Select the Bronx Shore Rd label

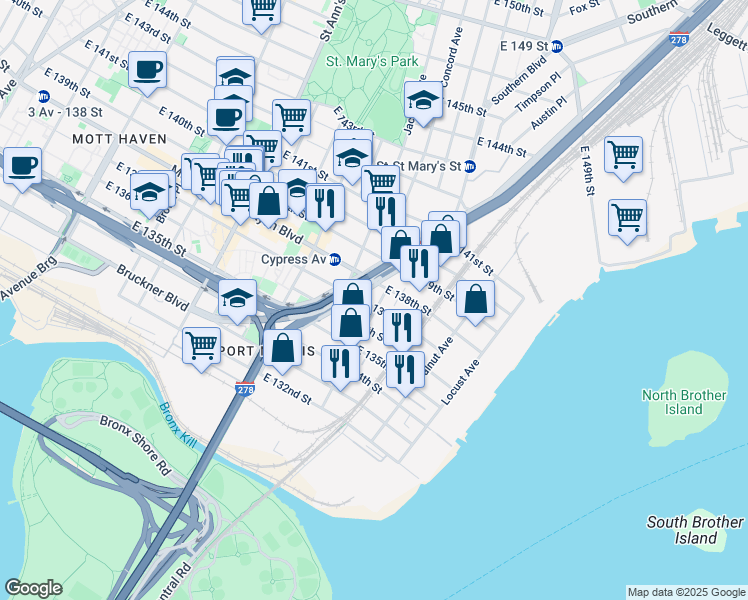click(135, 445)
